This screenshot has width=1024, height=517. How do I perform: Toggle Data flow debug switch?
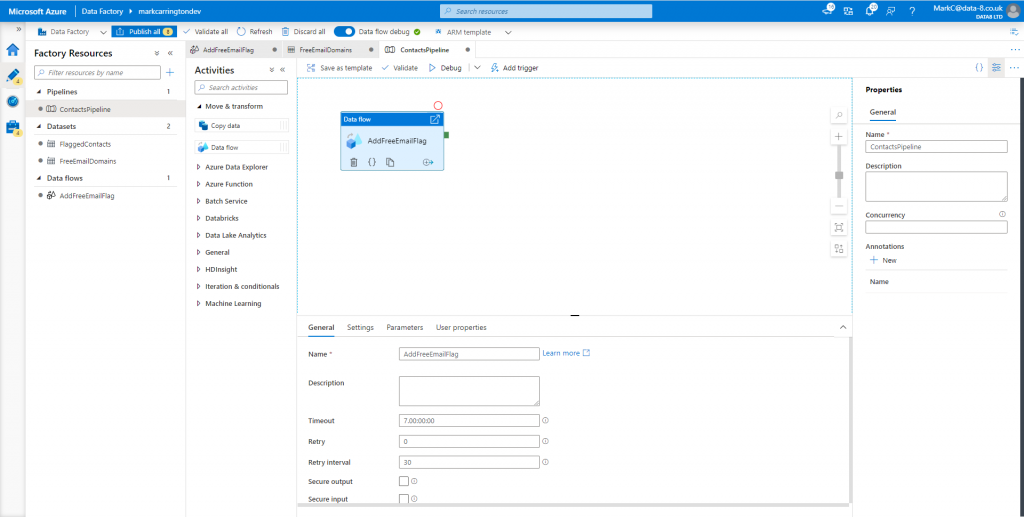point(344,31)
